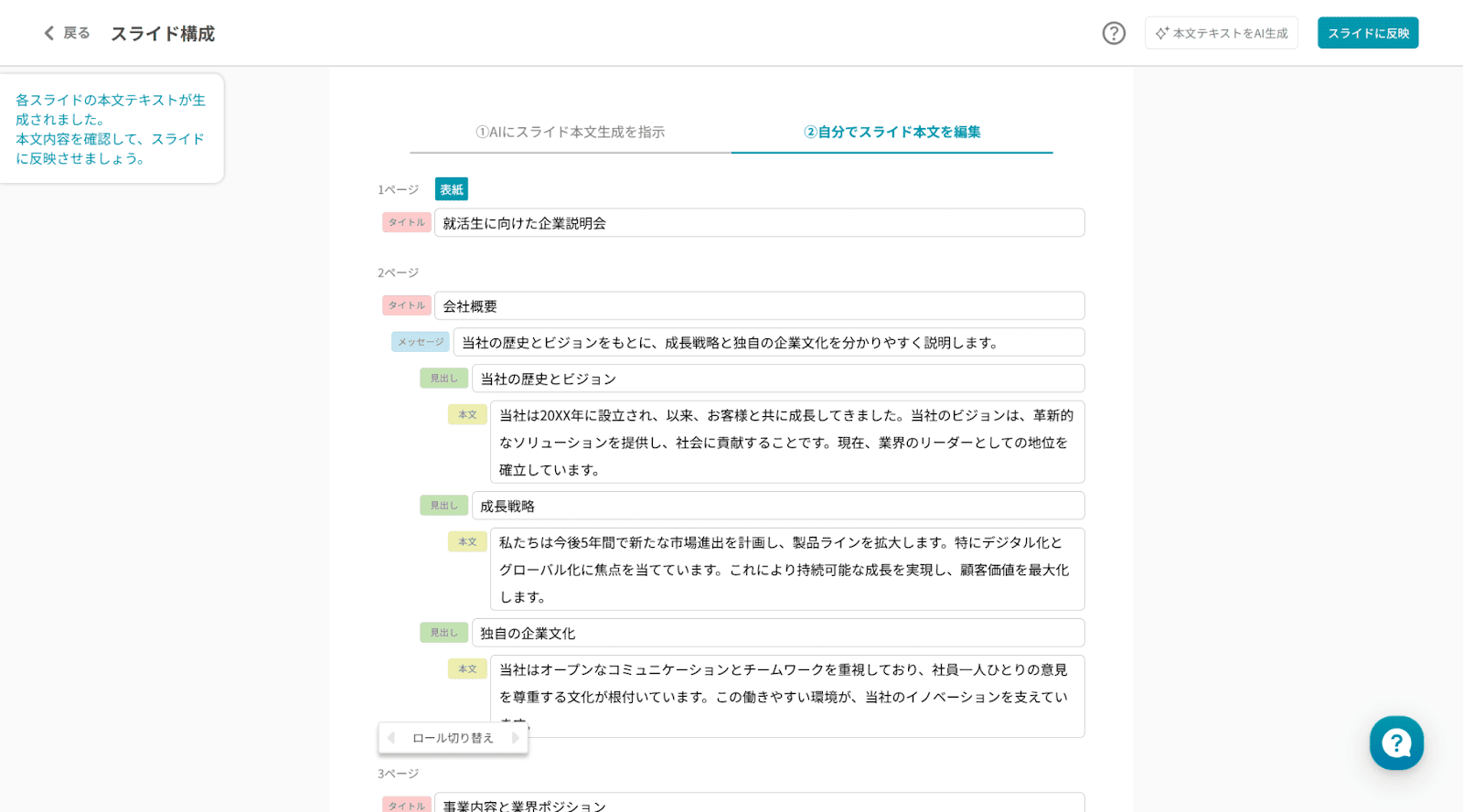Click the blue メッセージ role label
Image resolution: width=1463 pixels, height=812 pixels.
click(x=421, y=342)
